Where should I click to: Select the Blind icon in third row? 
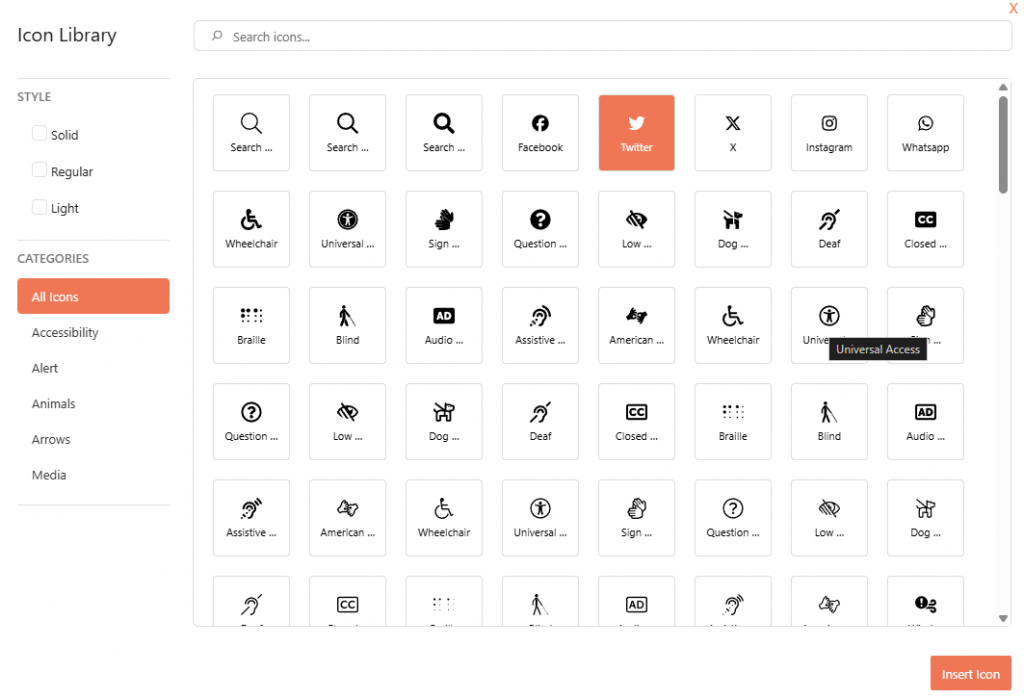click(x=348, y=325)
